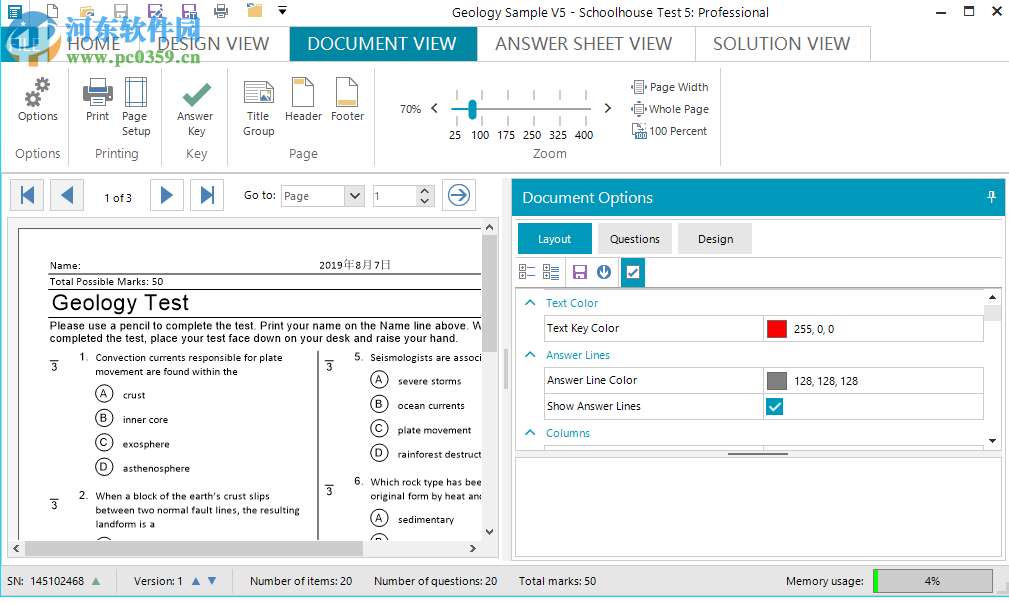Collapse the Answer Lines section

530,354
